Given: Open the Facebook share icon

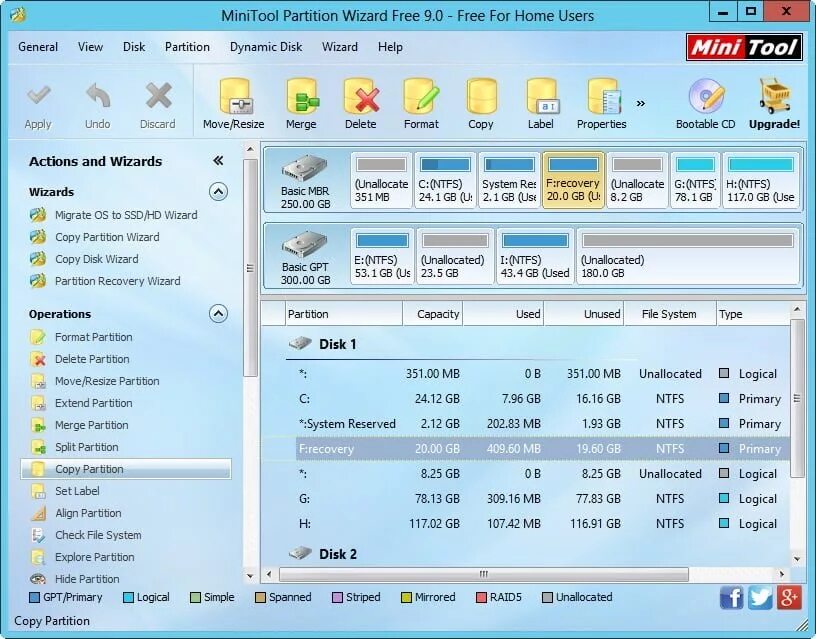Looking at the screenshot, I should tap(732, 597).
